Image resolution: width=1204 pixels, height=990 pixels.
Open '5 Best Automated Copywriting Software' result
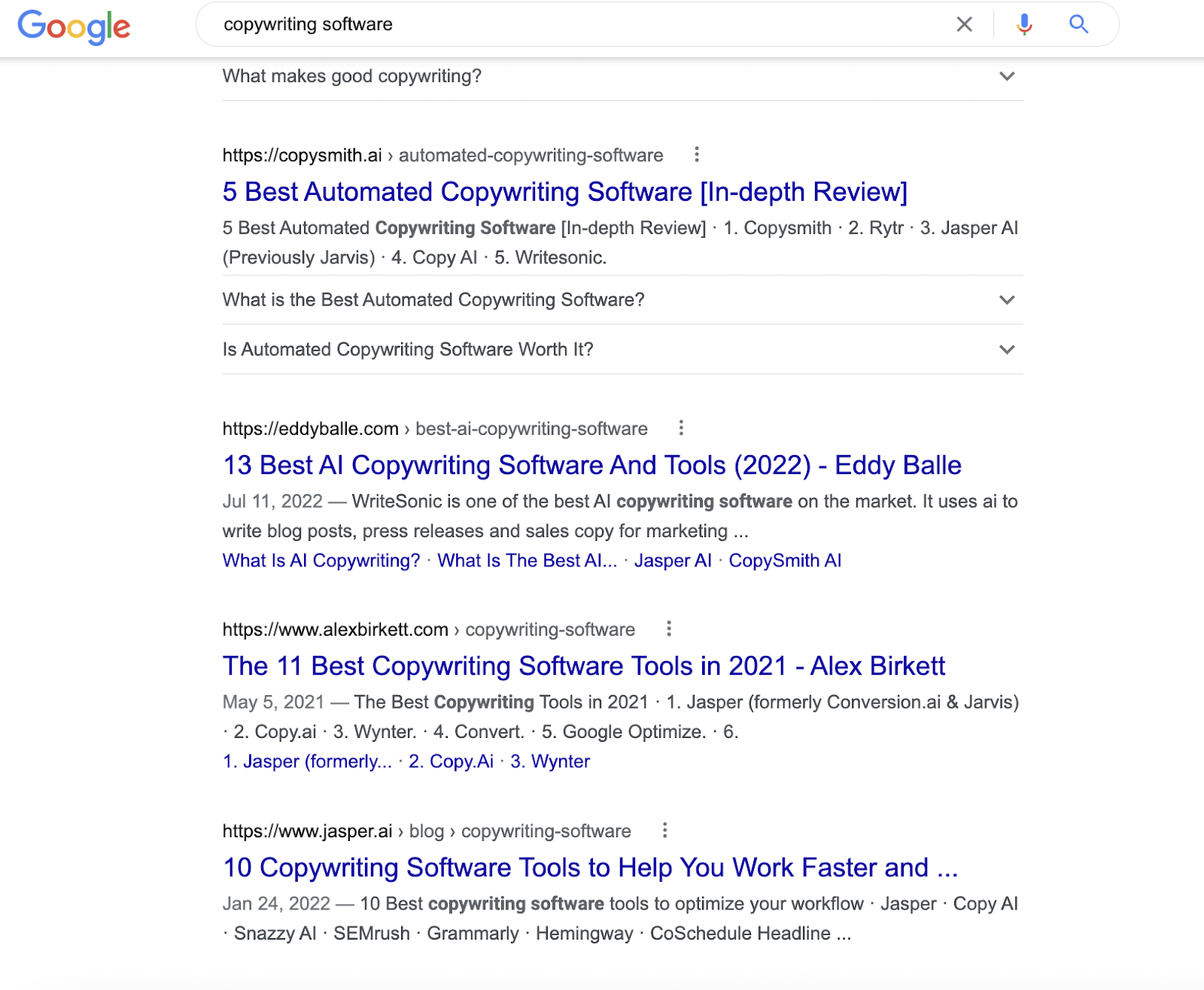point(565,192)
